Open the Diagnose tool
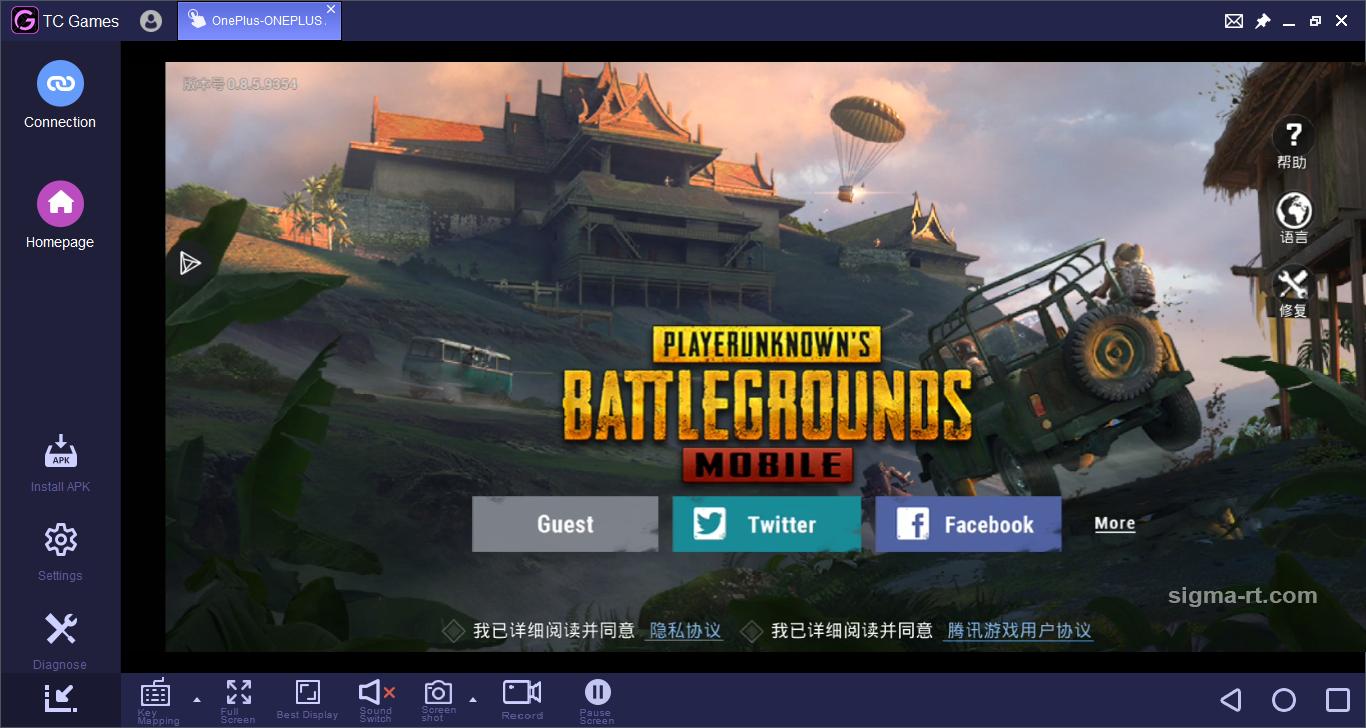This screenshot has width=1366, height=728. (x=60, y=640)
